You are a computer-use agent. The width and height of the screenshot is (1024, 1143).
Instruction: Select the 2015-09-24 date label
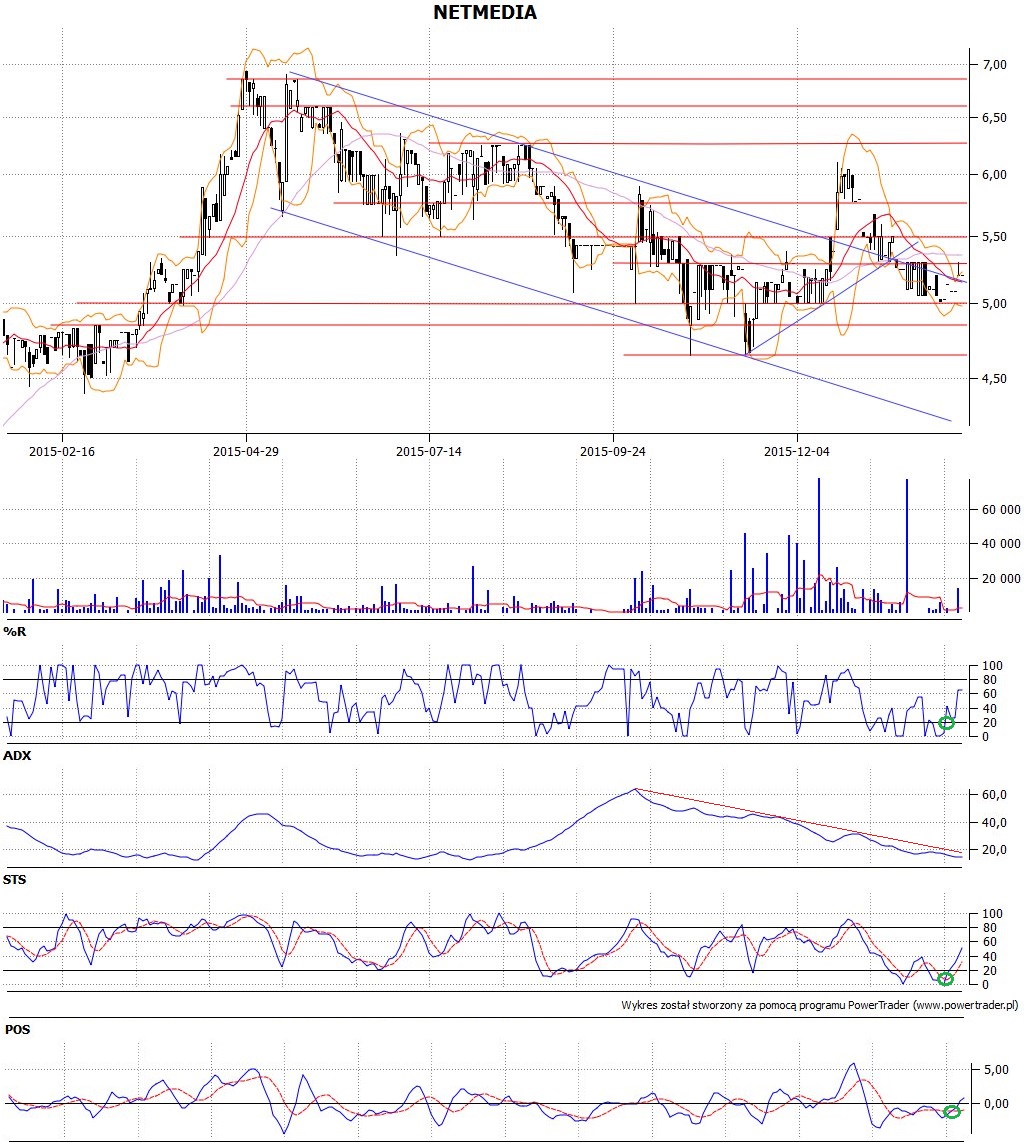coord(612,451)
